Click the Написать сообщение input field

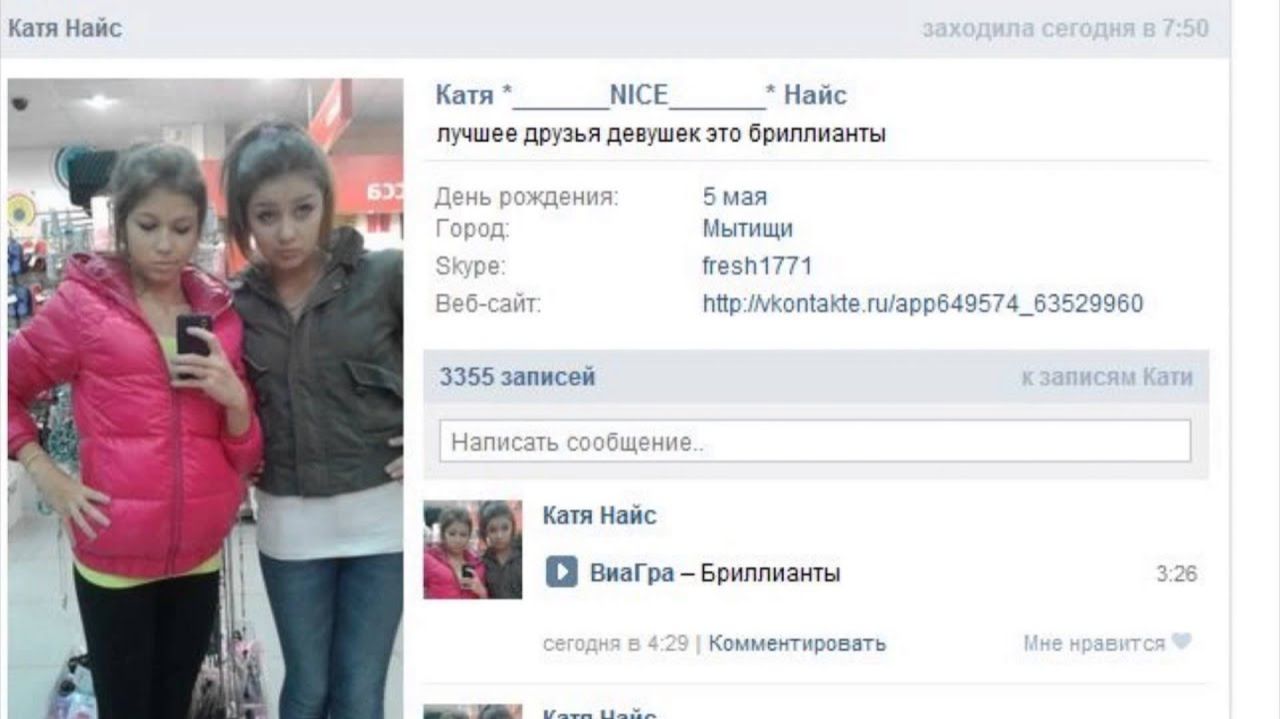click(815, 441)
